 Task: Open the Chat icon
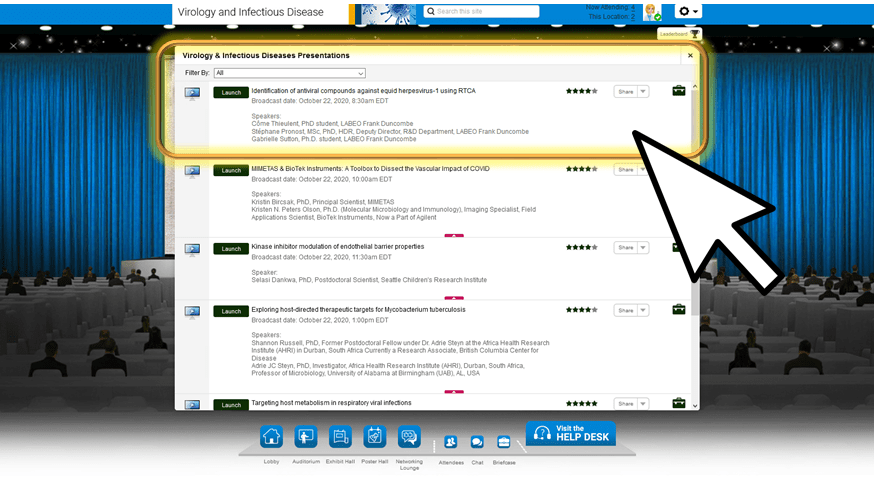pos(477,442)
